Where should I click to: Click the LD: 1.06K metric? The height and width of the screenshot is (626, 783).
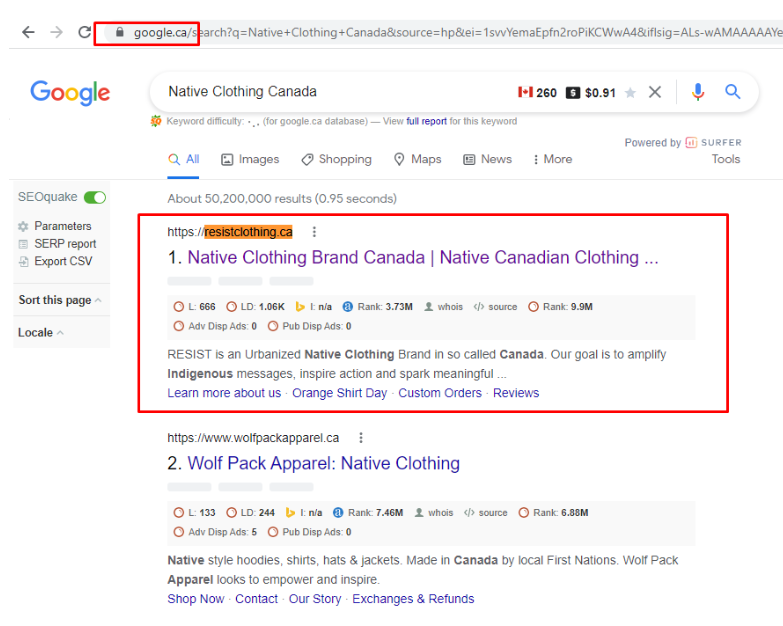(255, 307)
